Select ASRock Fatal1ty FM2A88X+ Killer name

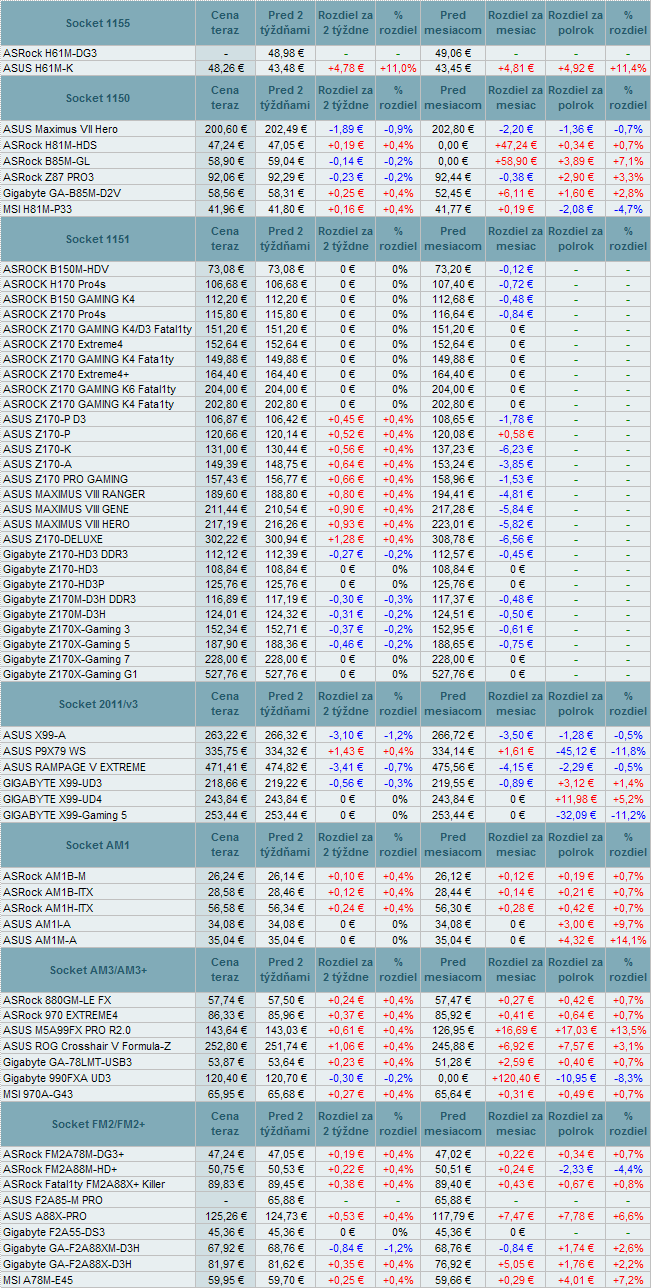pos(84,1184)
